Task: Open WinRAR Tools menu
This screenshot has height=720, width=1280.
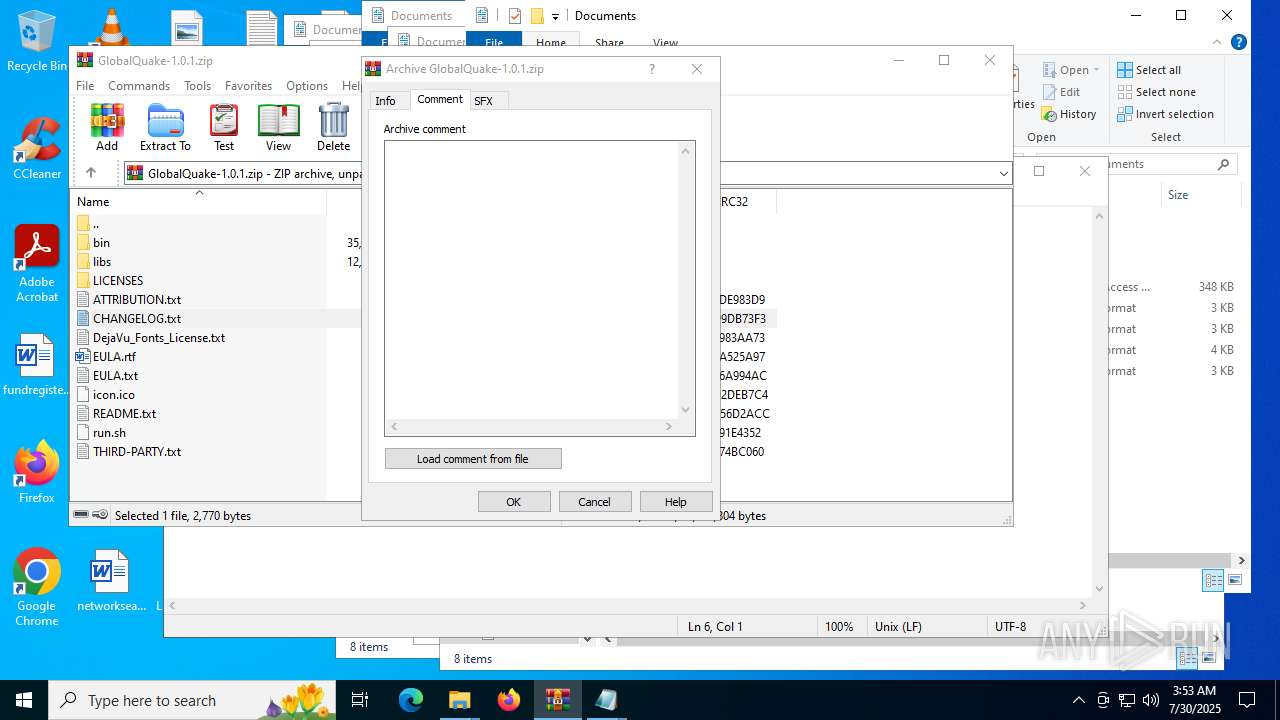Action: pyautogui.click(x=197, y=86)
